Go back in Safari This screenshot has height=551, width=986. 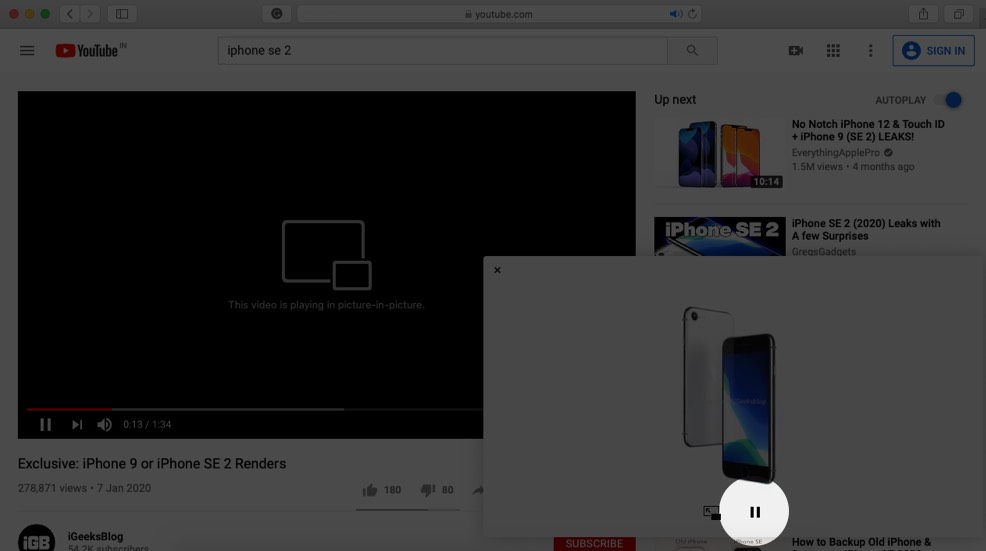coord(70,14)
